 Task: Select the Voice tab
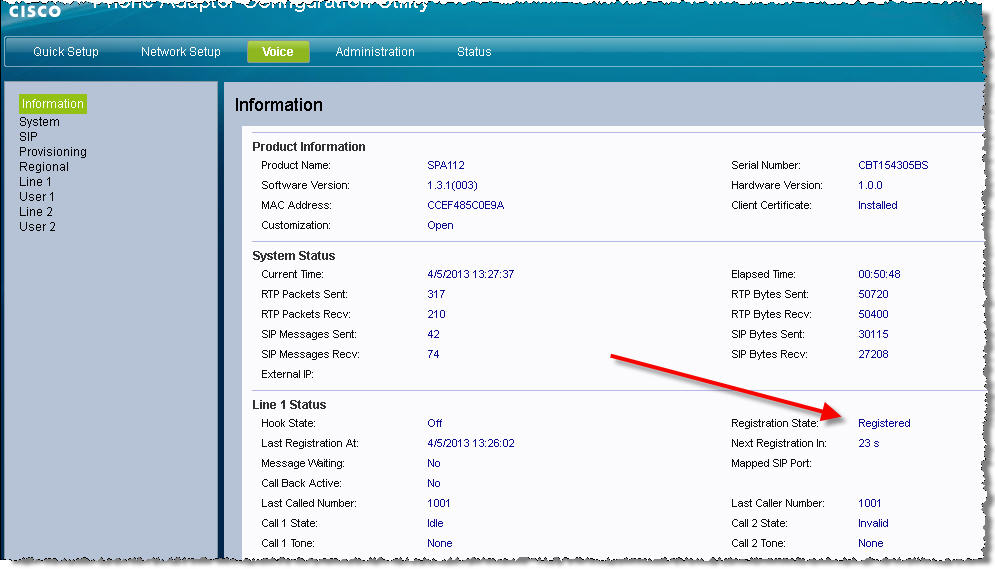(x=278, y=52)
